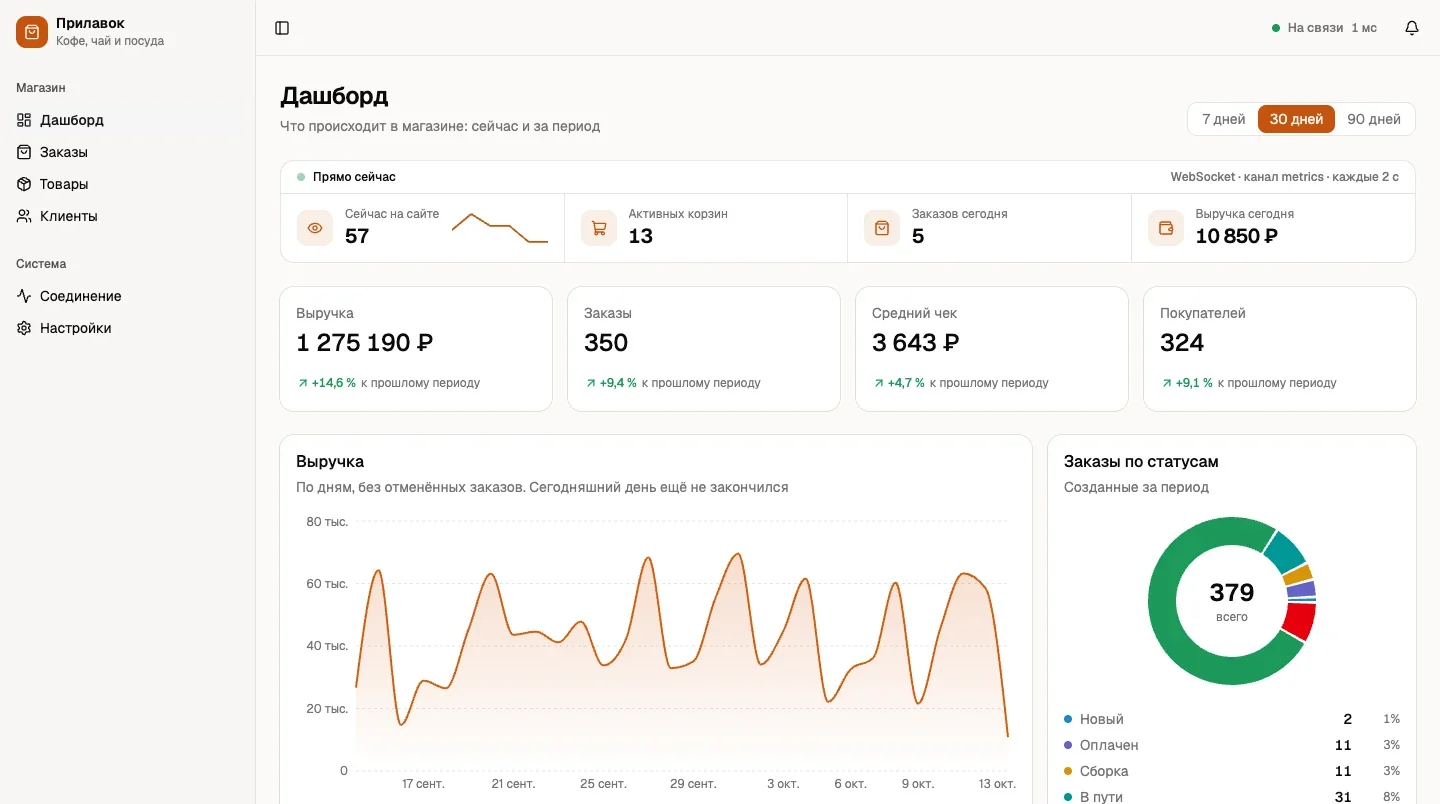Click the wallet icon beside Выручка сегодня

tap(1166, 228)
